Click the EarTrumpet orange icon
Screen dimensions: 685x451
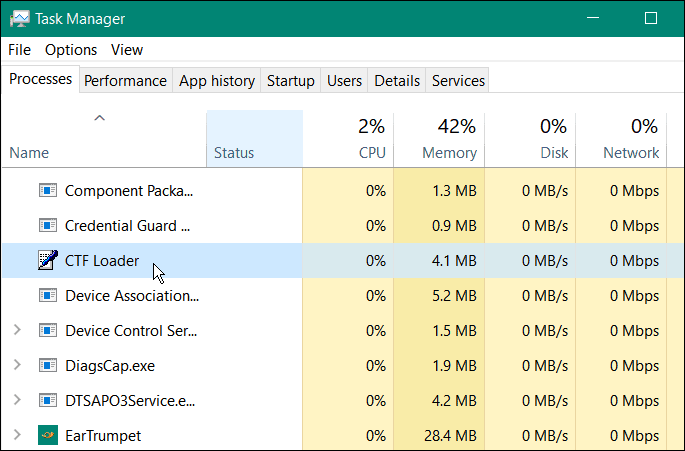(x=48, y=435)
